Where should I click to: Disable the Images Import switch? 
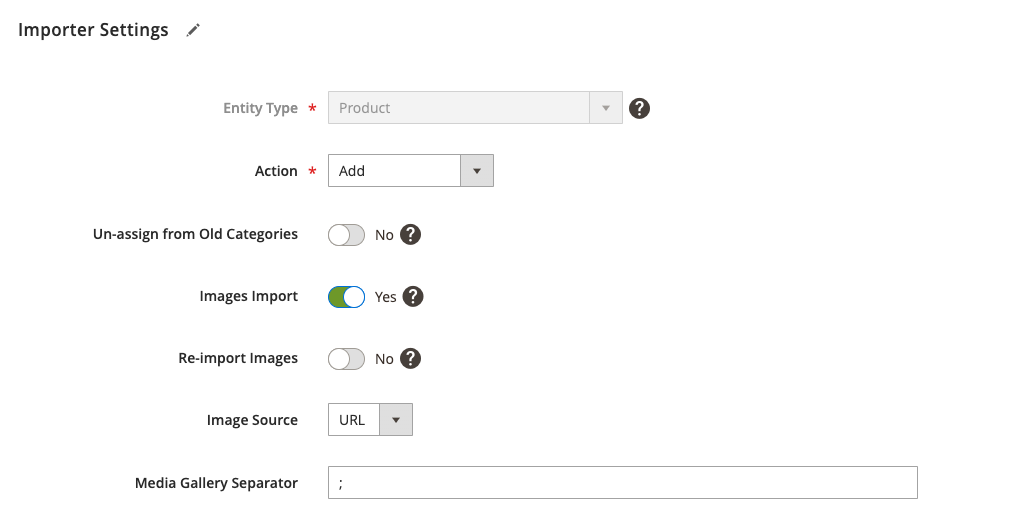[x=346, y=297]
